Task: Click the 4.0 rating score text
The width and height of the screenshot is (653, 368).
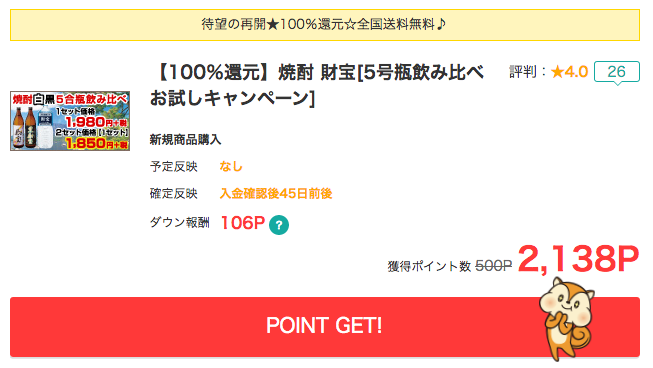Action: [x=576, y=72]
